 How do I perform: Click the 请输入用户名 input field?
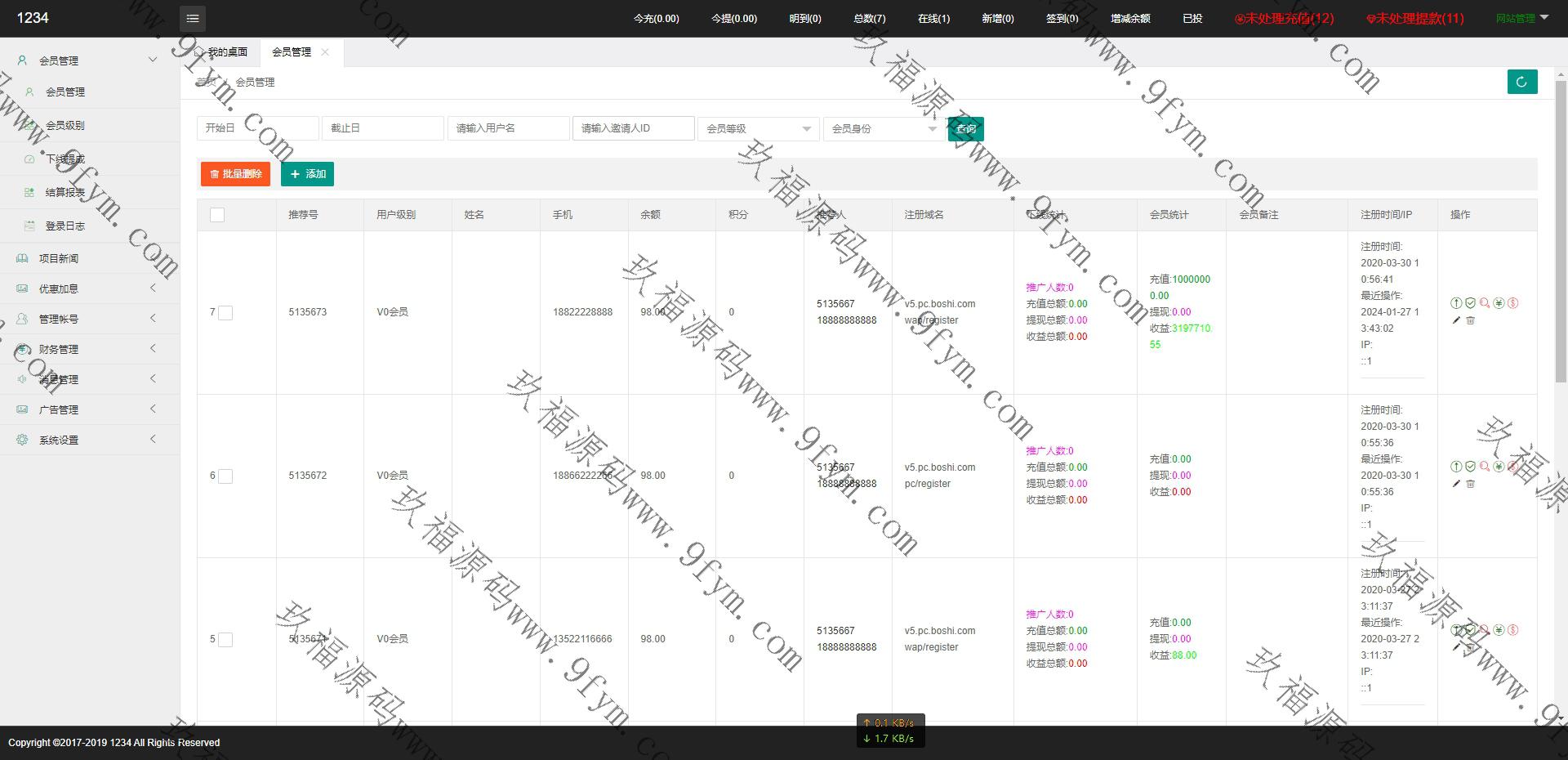[508, 128]
